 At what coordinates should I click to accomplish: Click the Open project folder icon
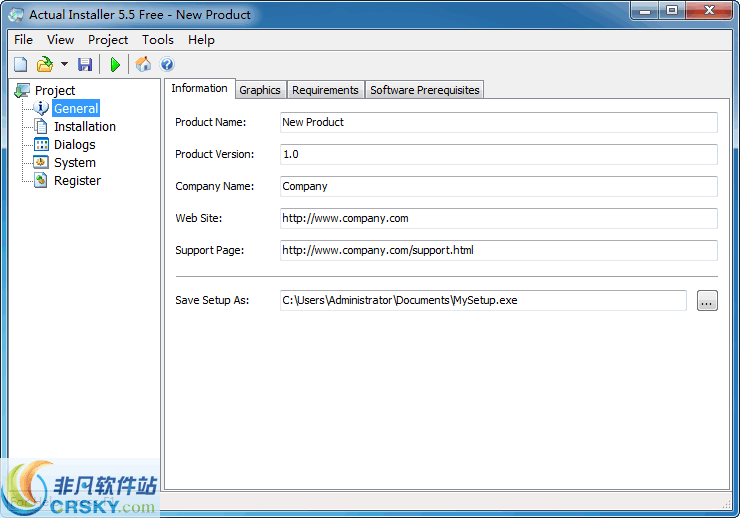click(x=45, y=64)
